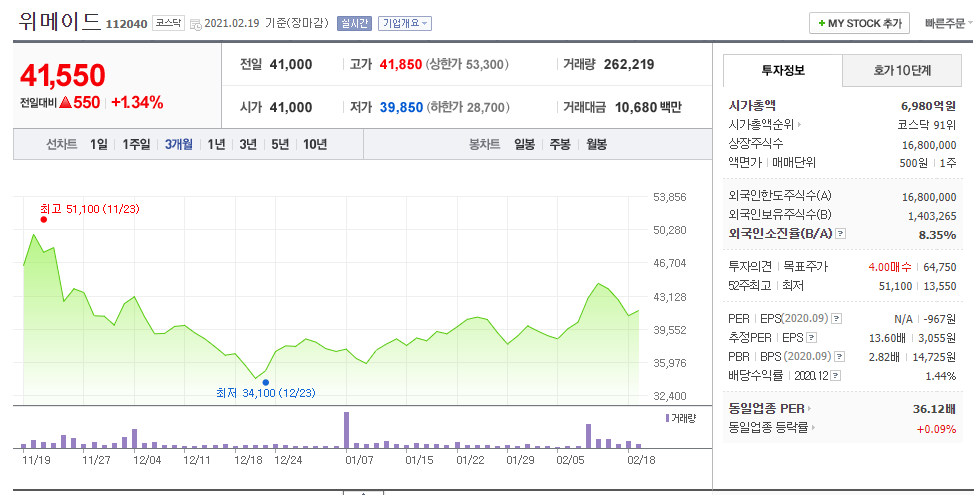Switch to the 투자정보 tab
Viewport: 979px width, 495px height.
[782, 71]
